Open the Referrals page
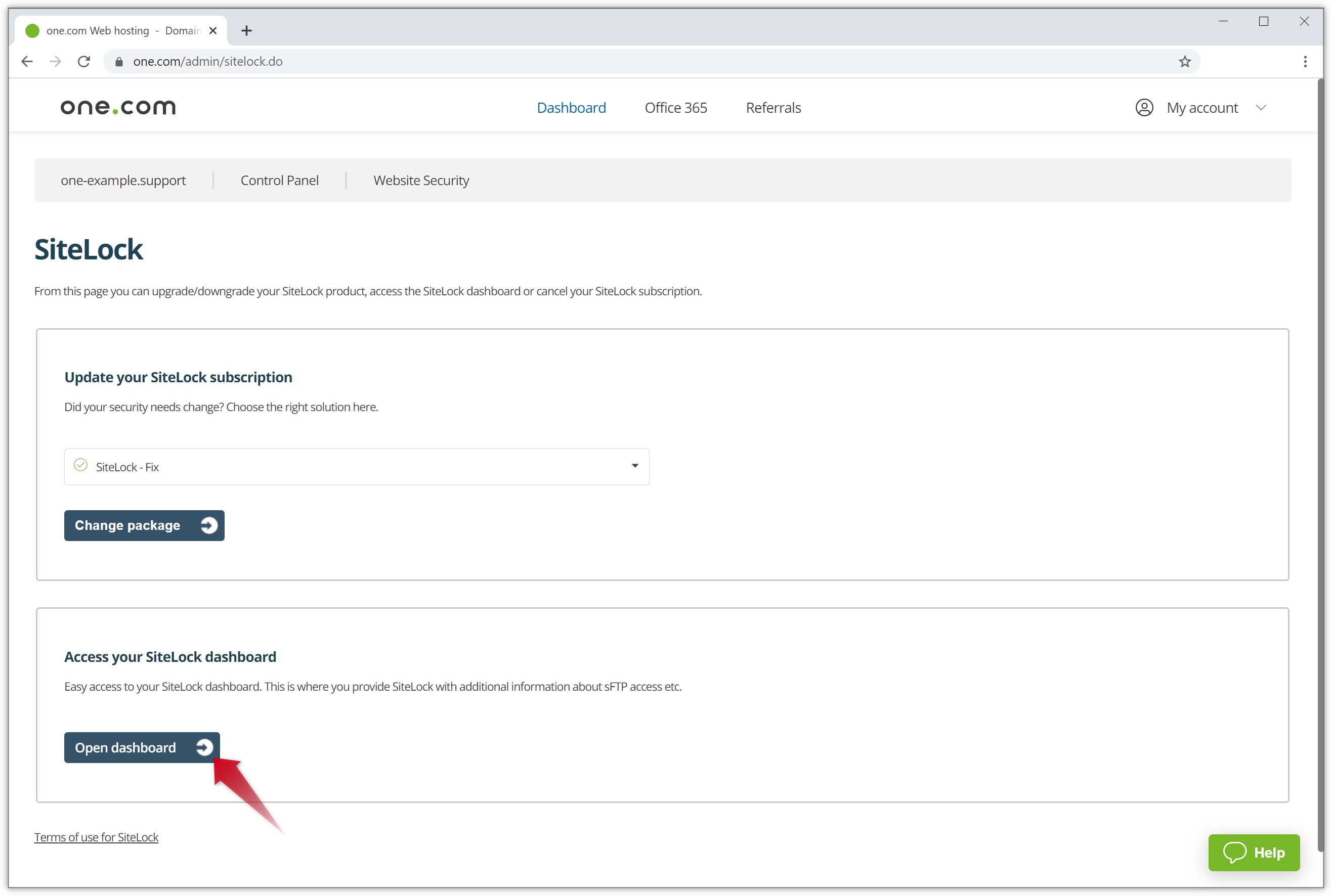 click(x=773, y=107)
